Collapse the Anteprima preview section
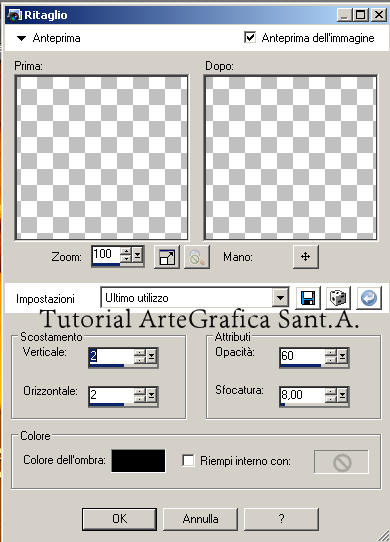Viewport: 390px width, 542px height. [x=21, y=38]
